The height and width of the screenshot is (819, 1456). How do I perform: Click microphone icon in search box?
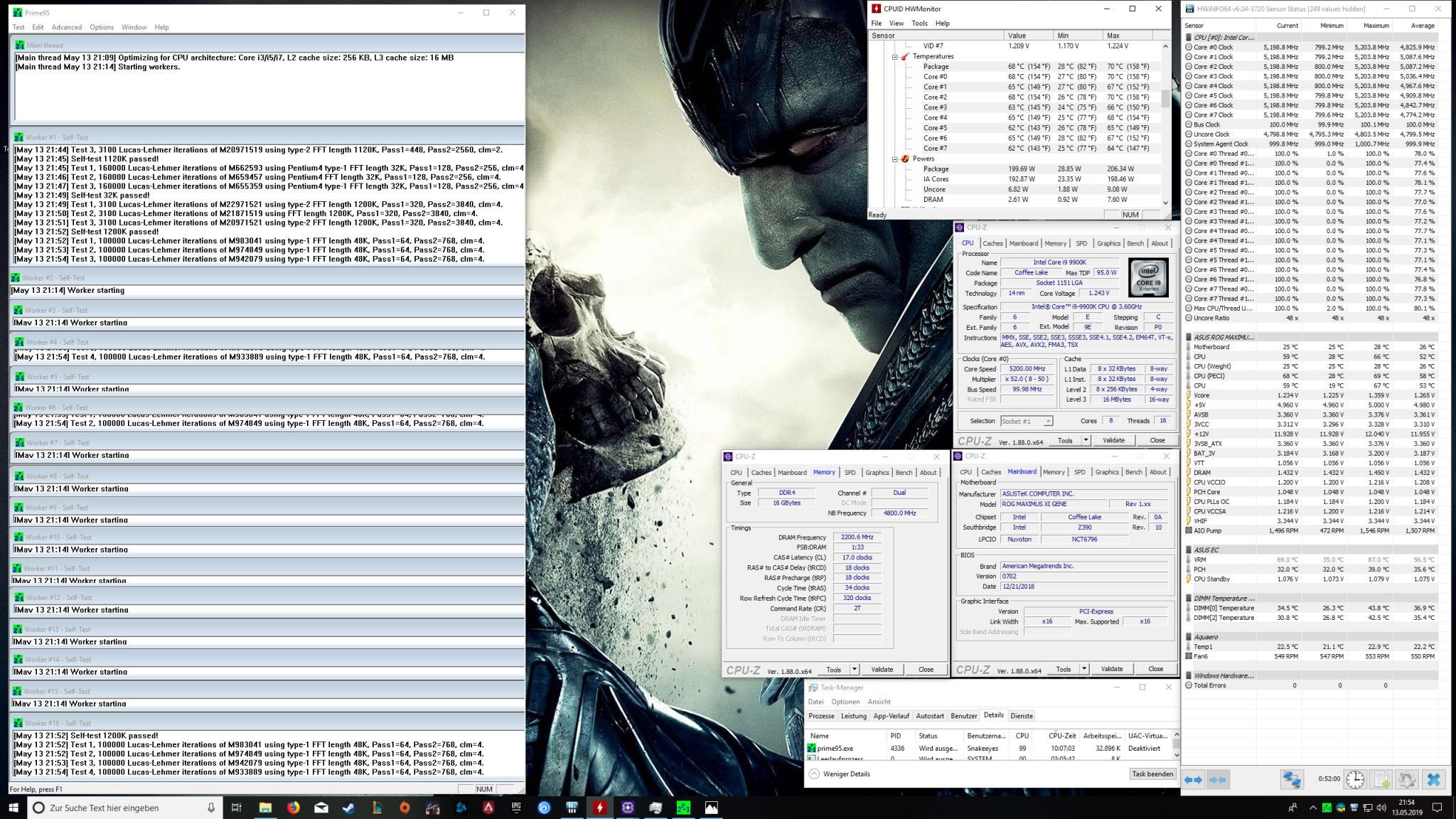tap(211, 808)
